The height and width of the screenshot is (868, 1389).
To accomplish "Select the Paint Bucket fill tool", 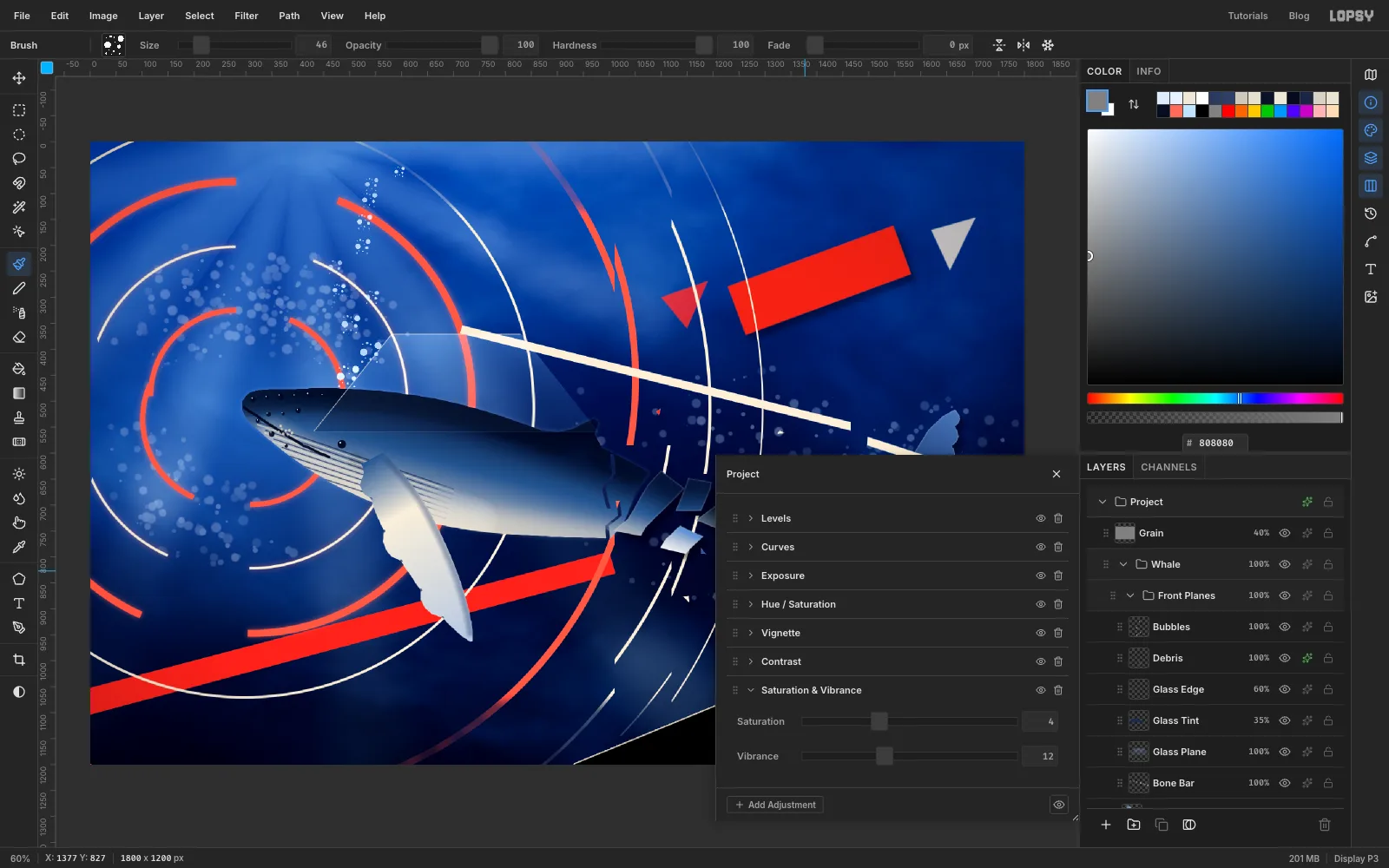I will (x=19, y=369).
